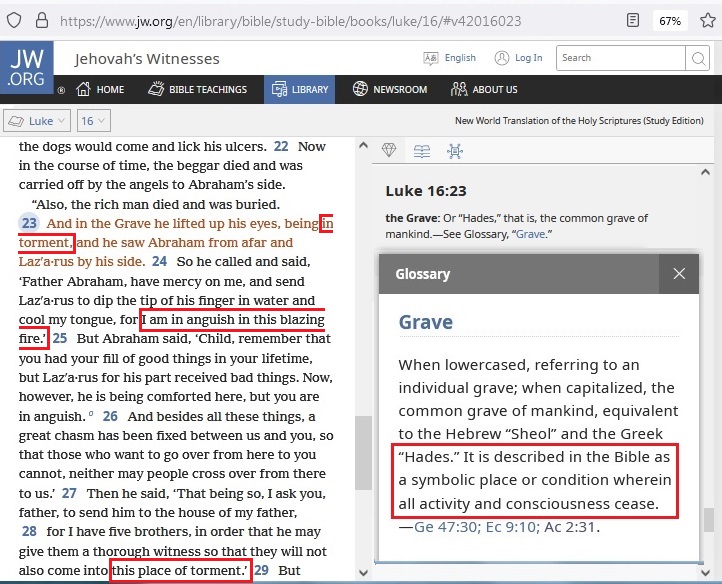Open the Ge 47:30 scripture reference

click(445, 526)
